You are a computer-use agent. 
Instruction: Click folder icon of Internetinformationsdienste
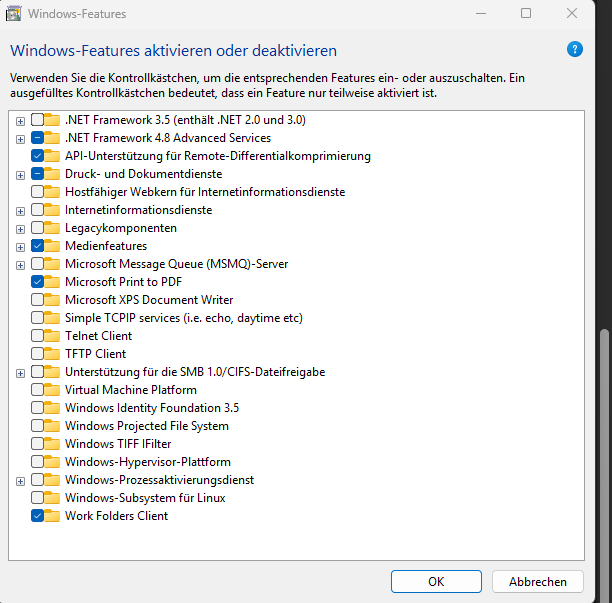point(52,210)
